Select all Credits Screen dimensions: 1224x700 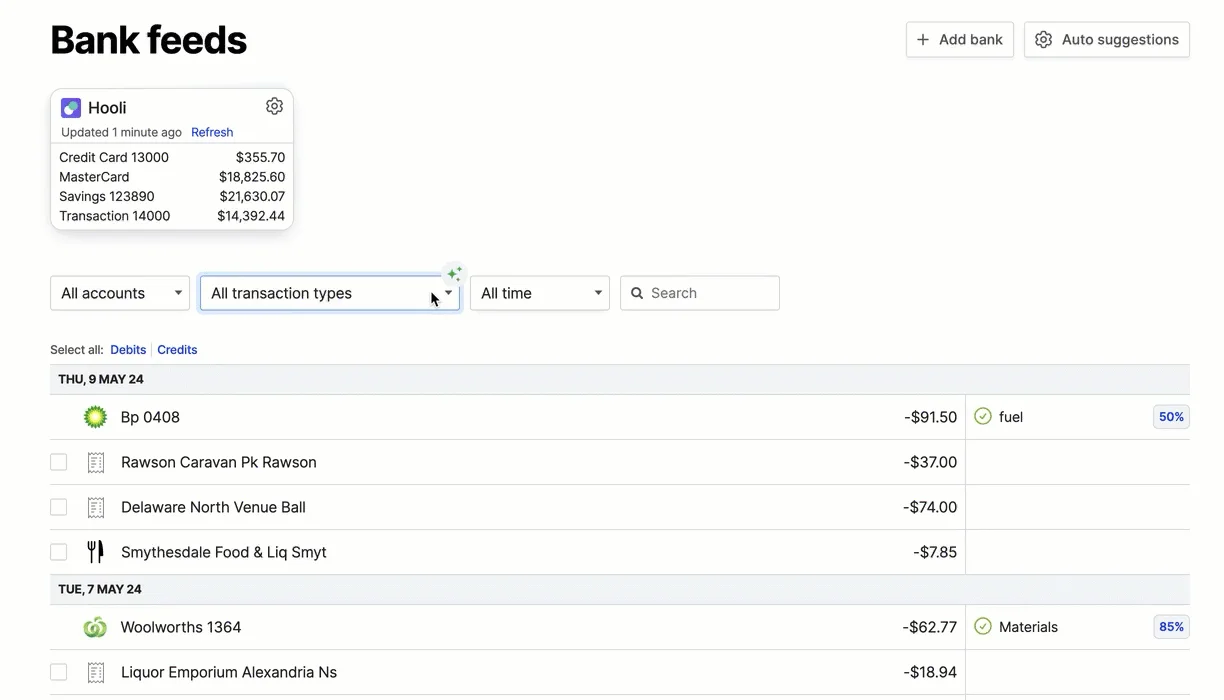pyautogui.click(x=177, y=350)
